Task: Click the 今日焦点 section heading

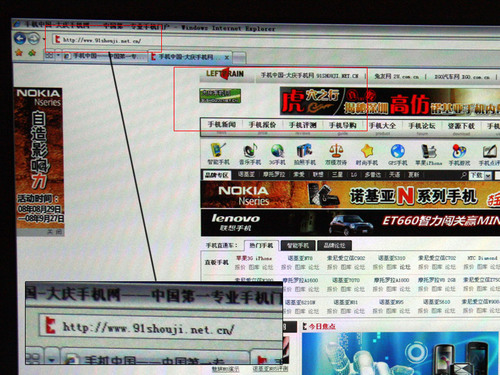Action: tap(322, 326)
